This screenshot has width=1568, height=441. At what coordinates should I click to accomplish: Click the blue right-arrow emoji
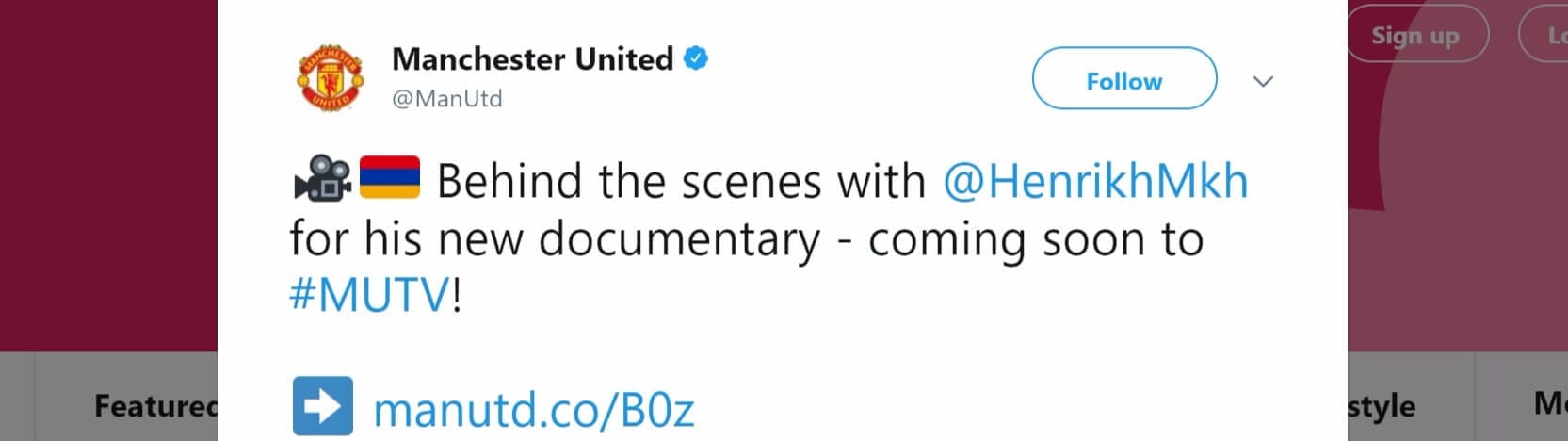click(323, 406)
